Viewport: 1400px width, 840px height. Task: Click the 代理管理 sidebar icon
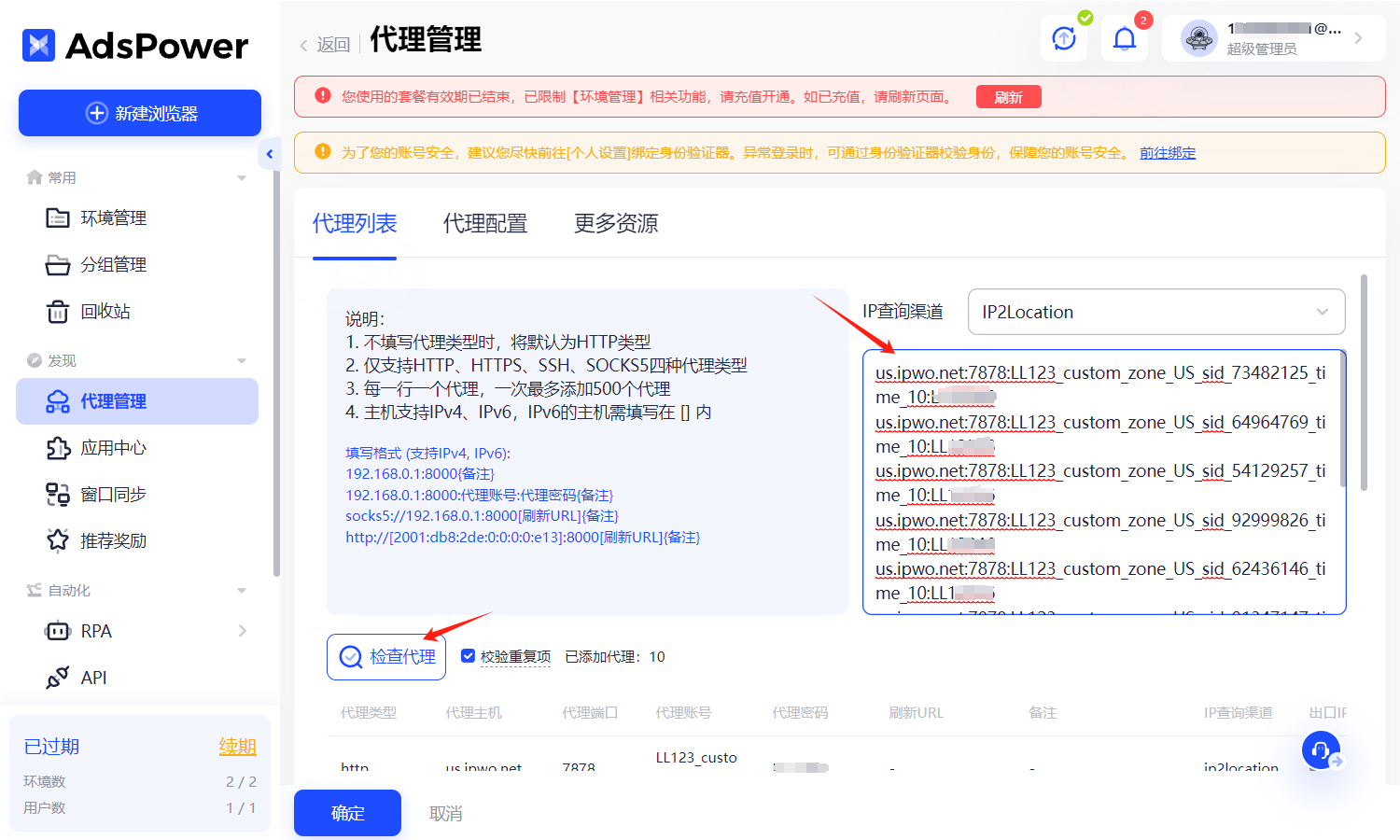pos(58,401)
